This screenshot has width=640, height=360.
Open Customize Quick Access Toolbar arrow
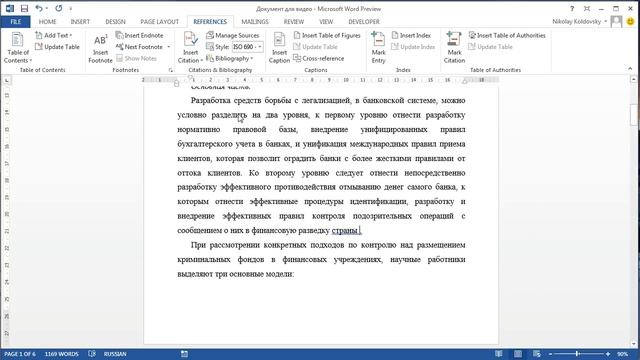tap(71, 9)
